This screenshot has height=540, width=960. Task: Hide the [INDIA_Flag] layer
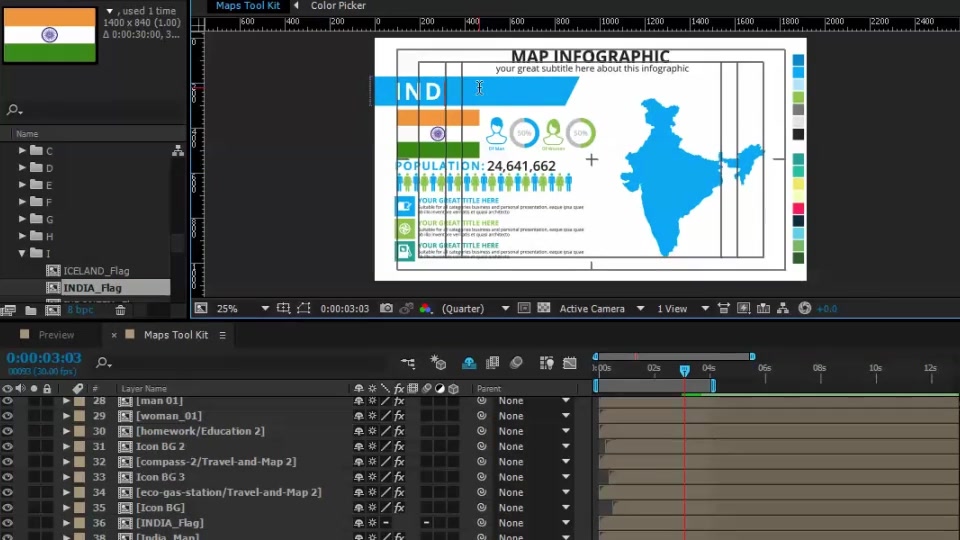7,523
